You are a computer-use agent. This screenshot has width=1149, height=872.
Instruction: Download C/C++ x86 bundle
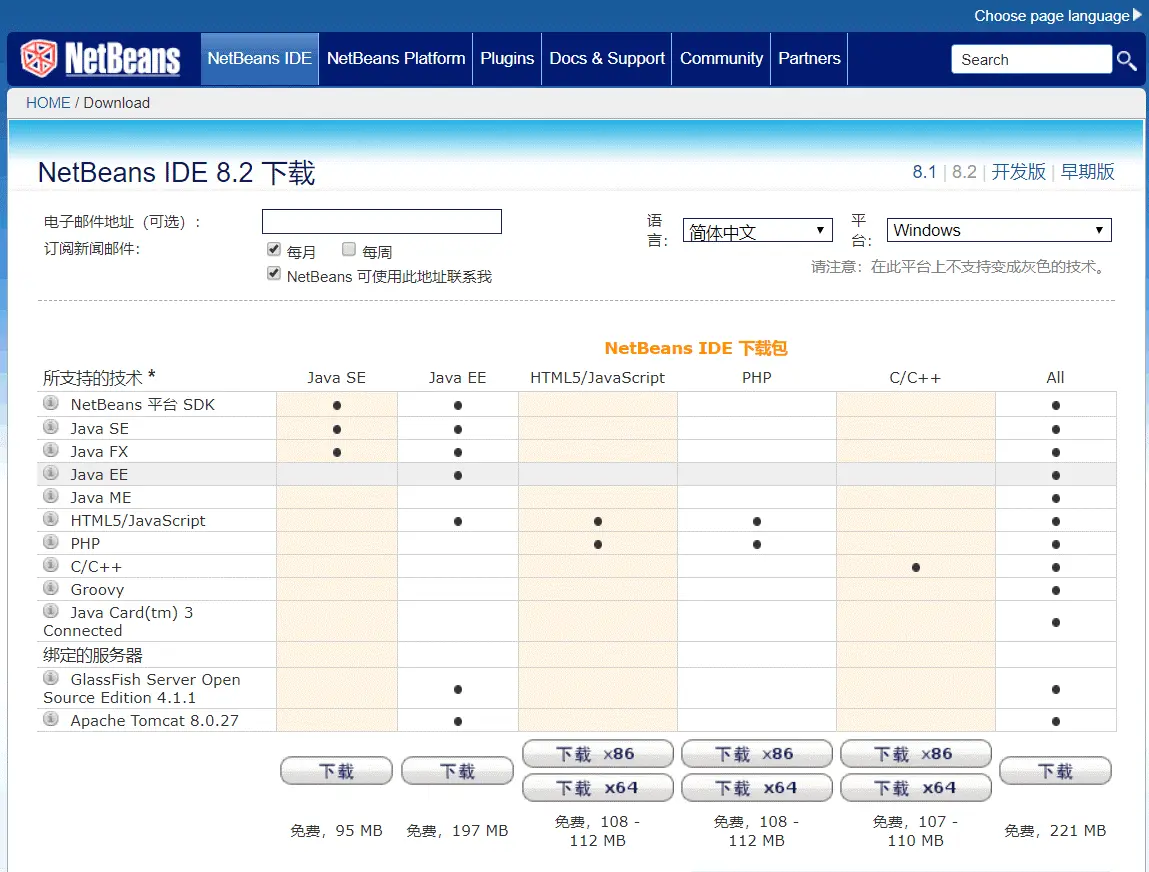916,754
